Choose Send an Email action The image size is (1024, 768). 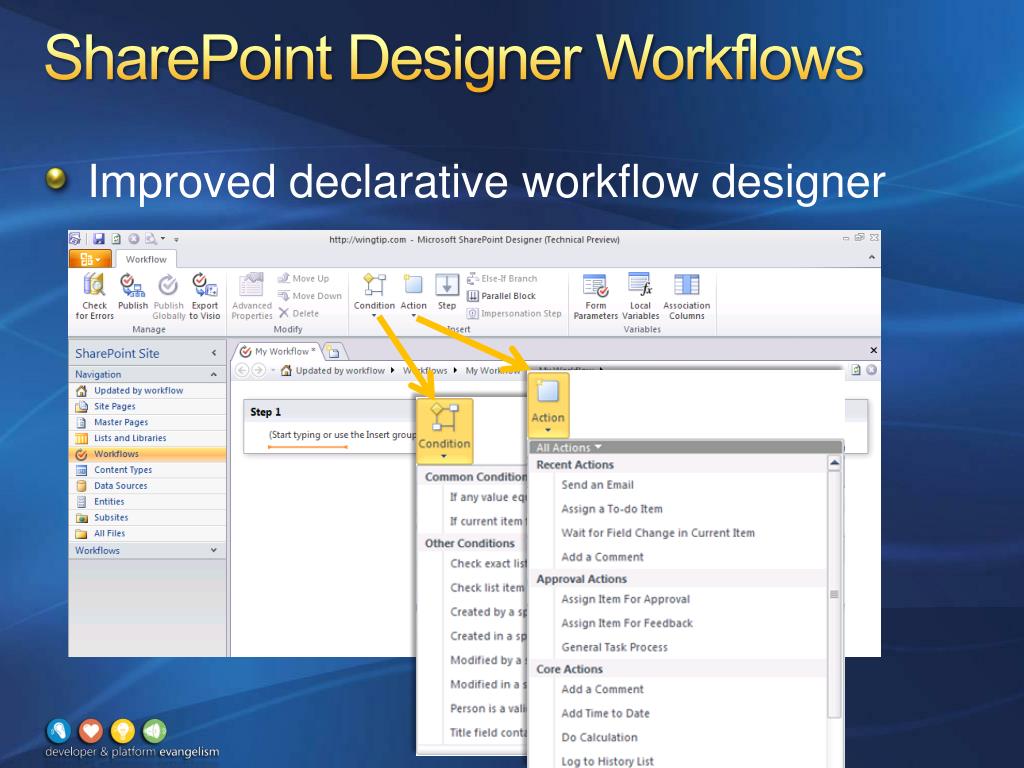598,485
